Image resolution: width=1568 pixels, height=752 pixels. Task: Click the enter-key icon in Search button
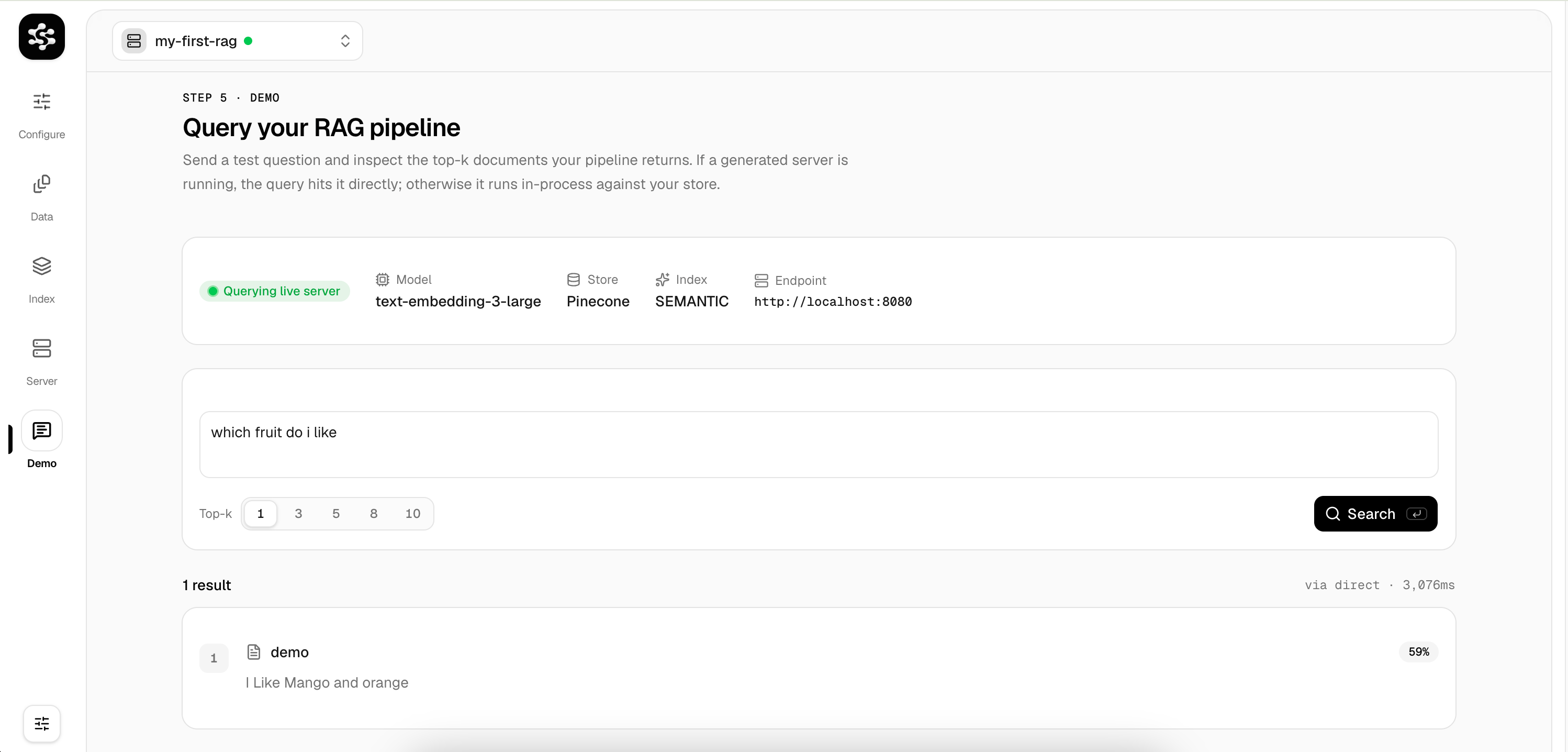pos(1416,514)
